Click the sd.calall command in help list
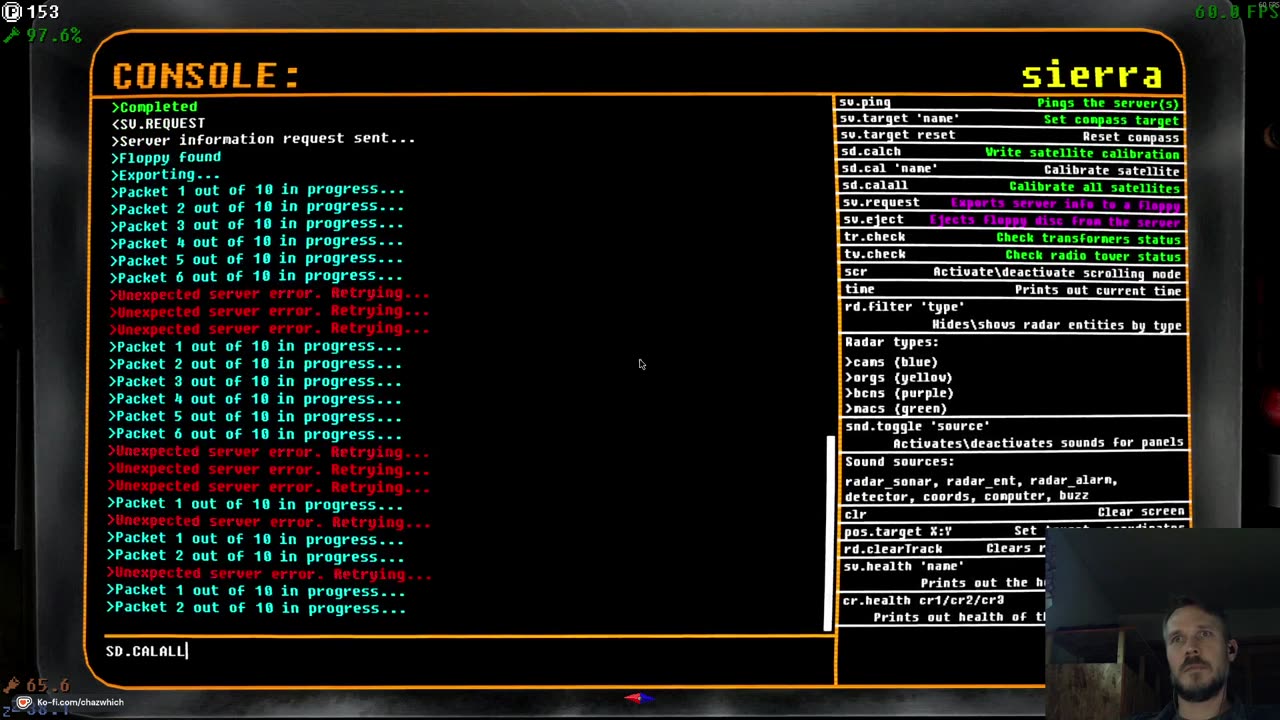 point(875,185)
